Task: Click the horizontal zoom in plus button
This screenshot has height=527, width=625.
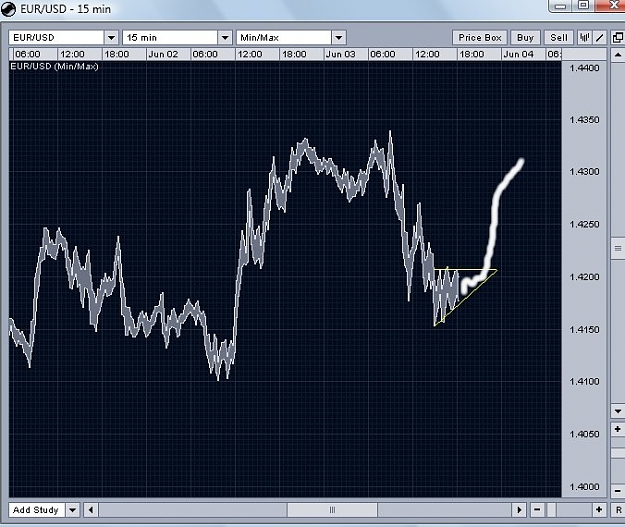Action: pos(599,510)
